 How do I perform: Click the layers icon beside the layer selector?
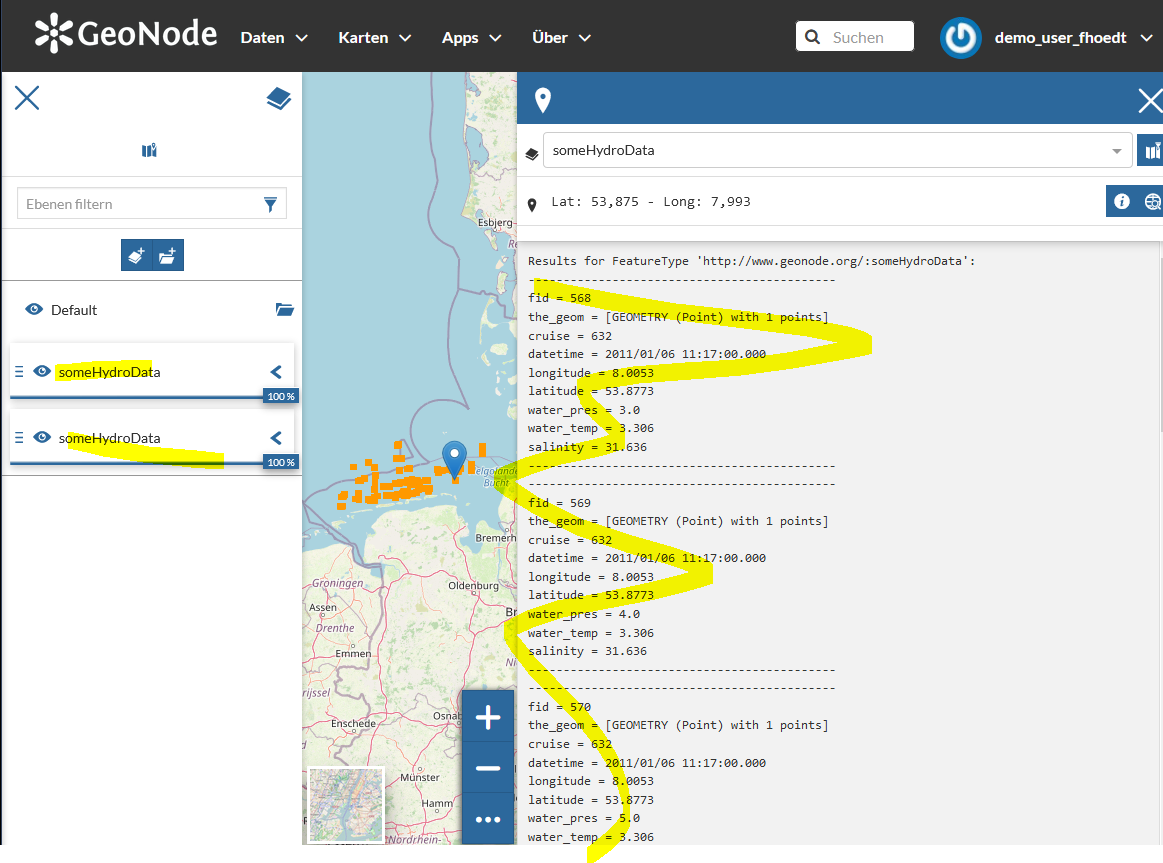tap(531, 153)
